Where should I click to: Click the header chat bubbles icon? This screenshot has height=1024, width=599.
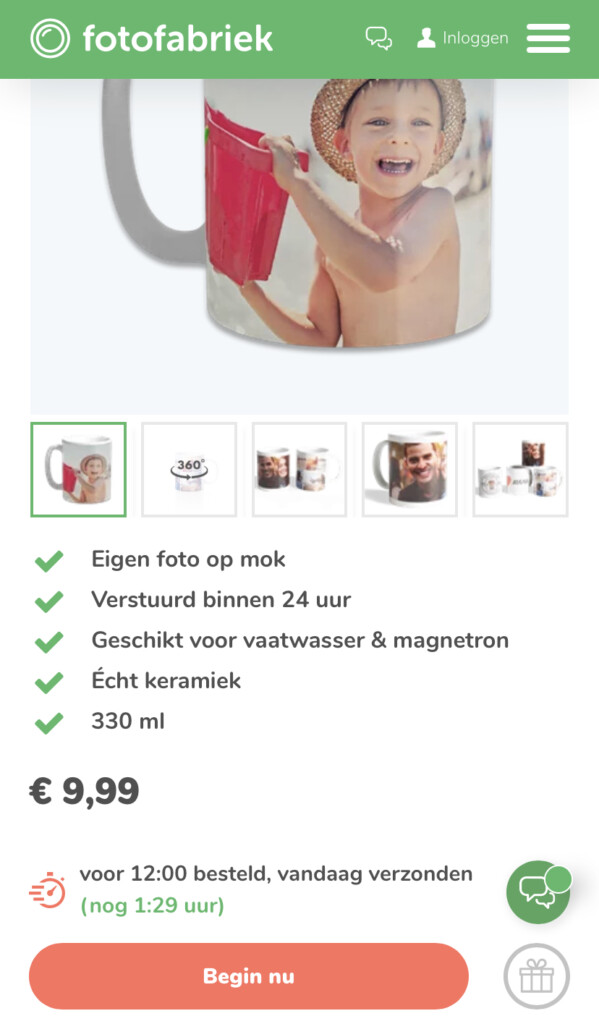click(379, 38)
